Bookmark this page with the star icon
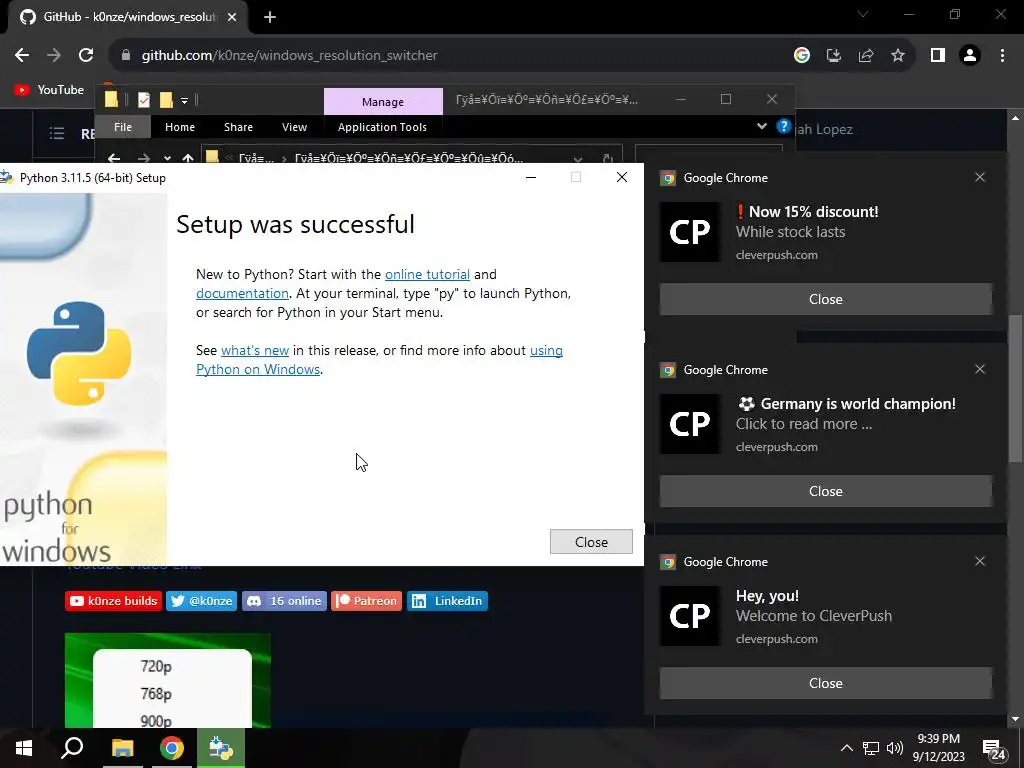The width and height of the screenshot is (1024, 768). tap(898, 56)
